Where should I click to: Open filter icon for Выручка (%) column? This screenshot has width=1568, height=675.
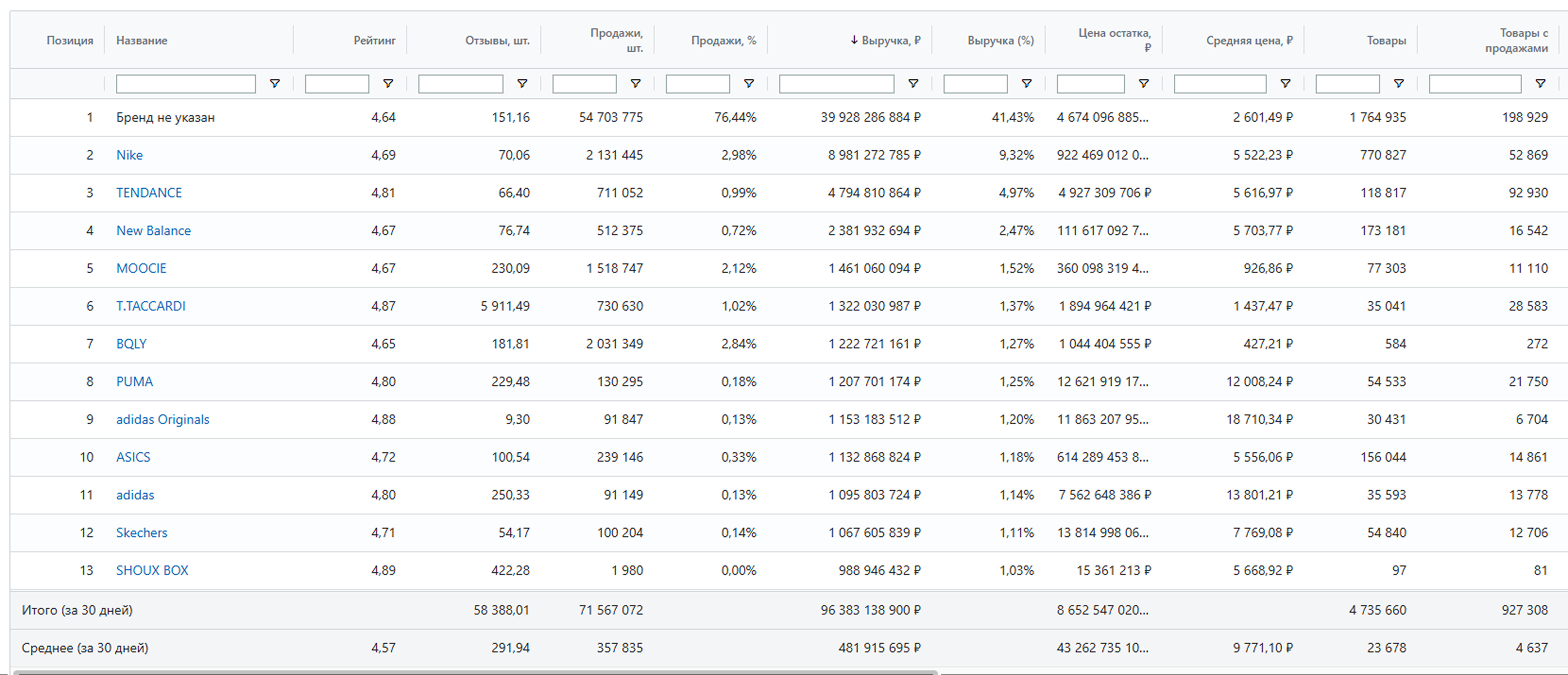(1026, 84)
